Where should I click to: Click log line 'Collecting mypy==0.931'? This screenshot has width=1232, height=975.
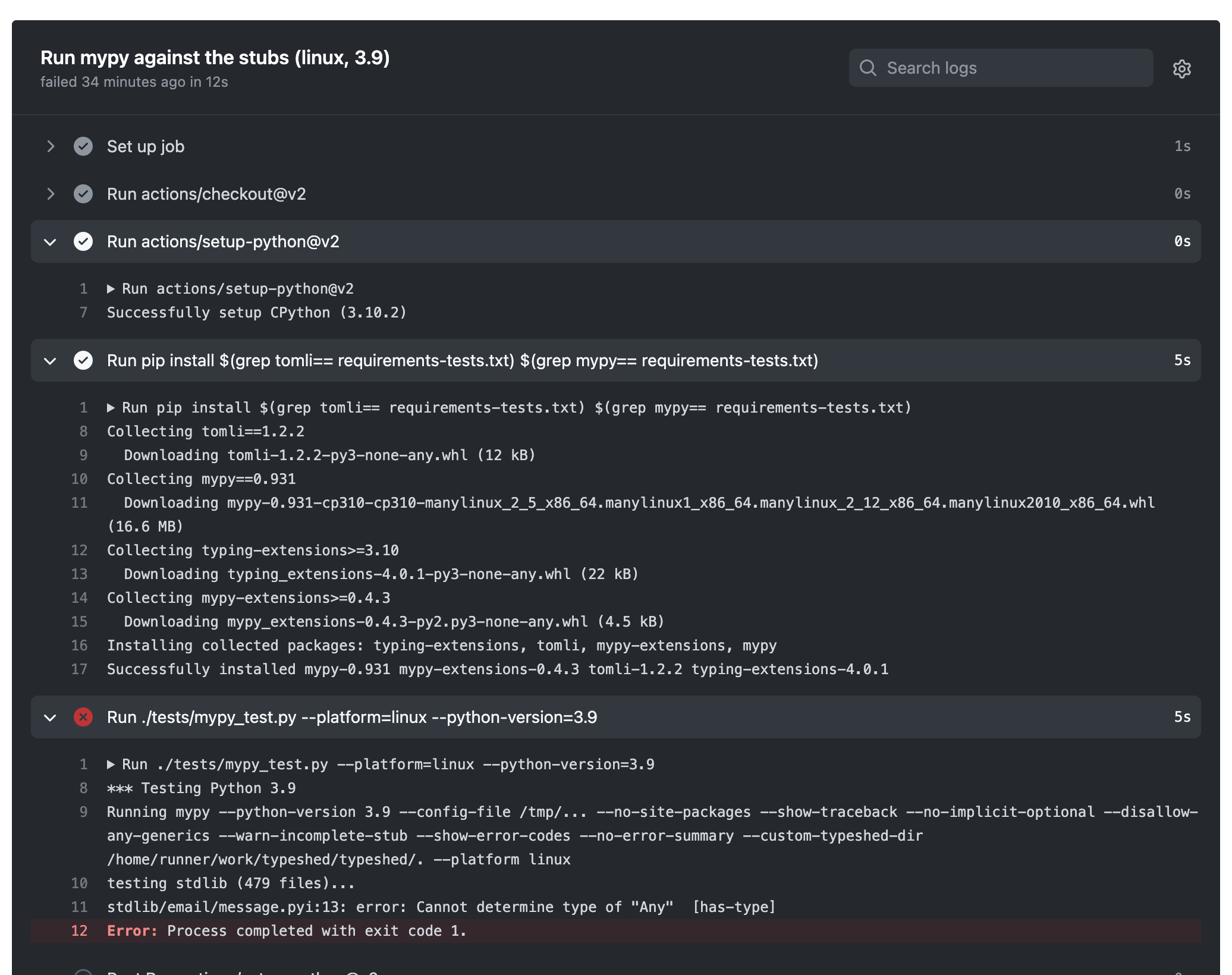(202, 479)
